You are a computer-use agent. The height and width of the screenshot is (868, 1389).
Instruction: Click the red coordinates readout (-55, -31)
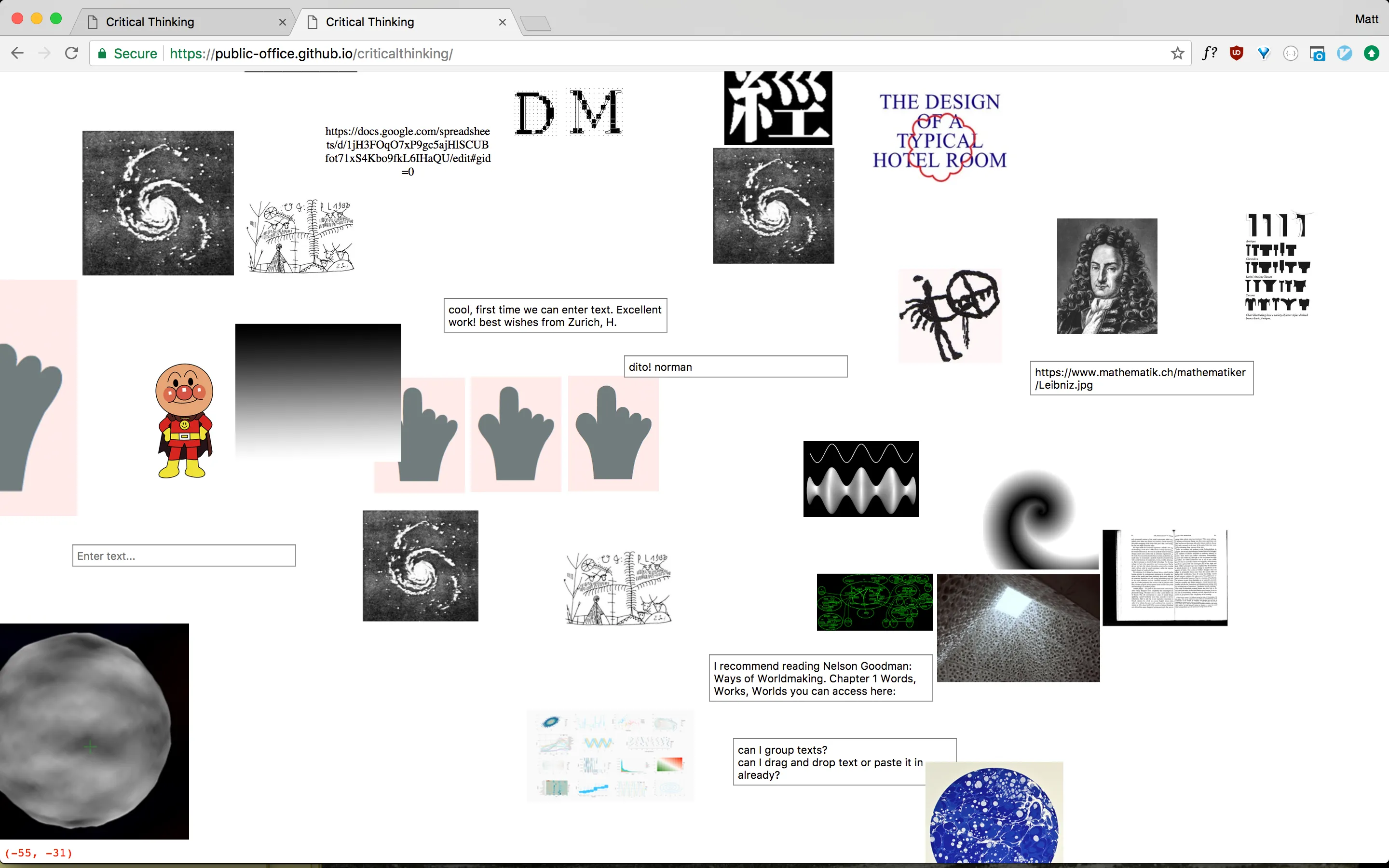pos(39,853)
